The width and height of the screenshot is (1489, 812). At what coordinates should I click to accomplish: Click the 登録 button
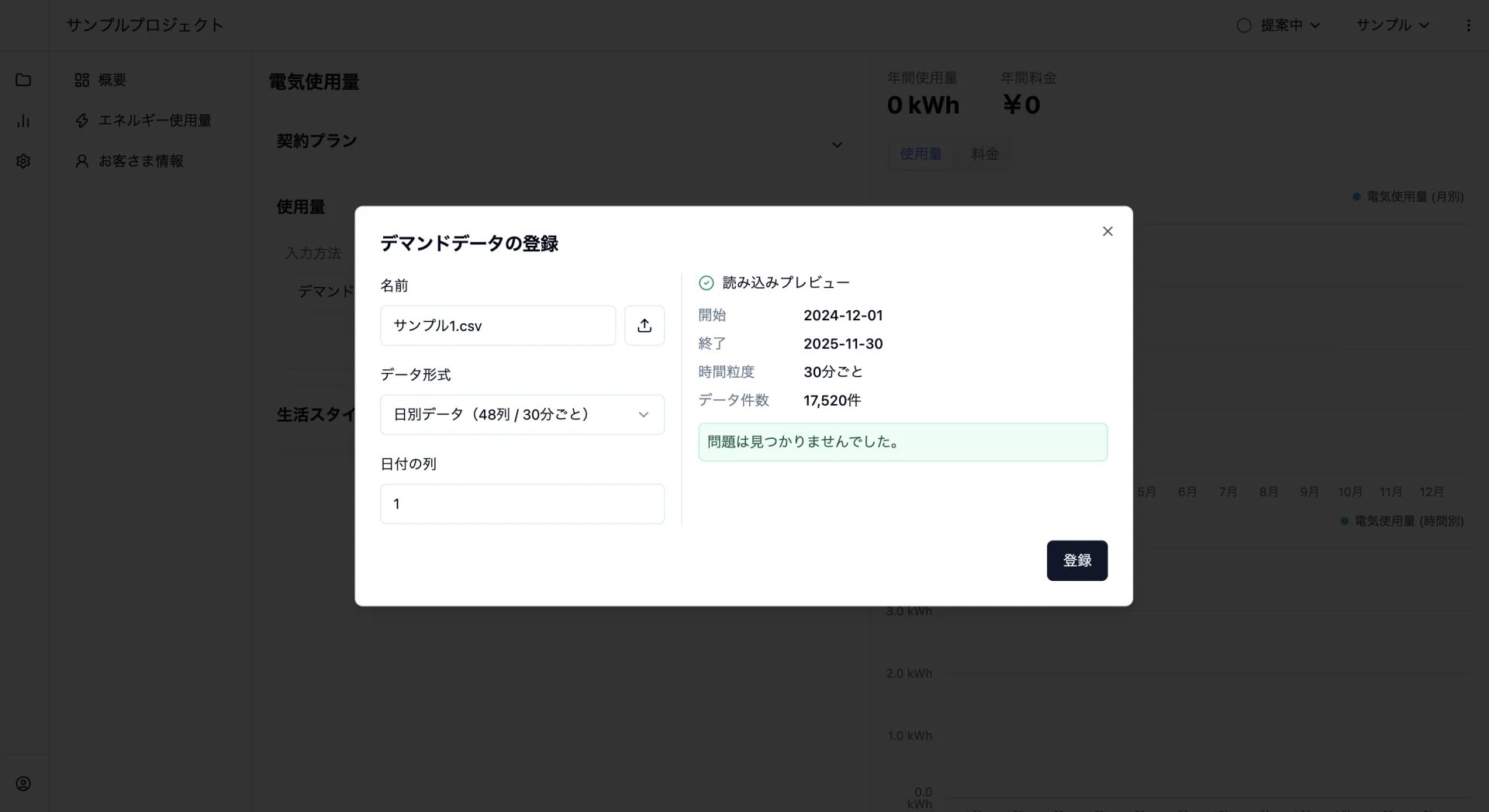(x=1076, y=561)
